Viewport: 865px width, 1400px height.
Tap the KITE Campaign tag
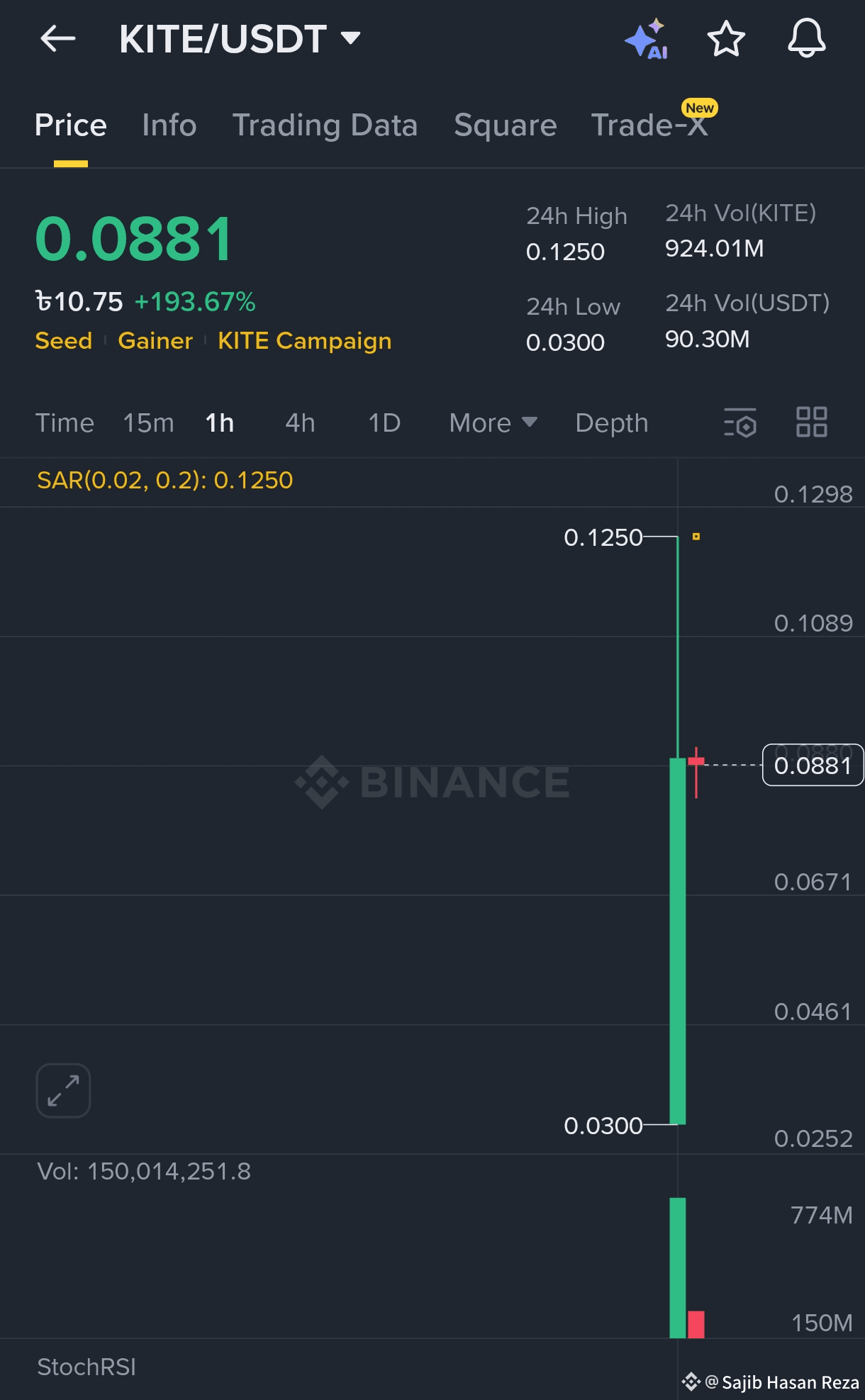304,341
